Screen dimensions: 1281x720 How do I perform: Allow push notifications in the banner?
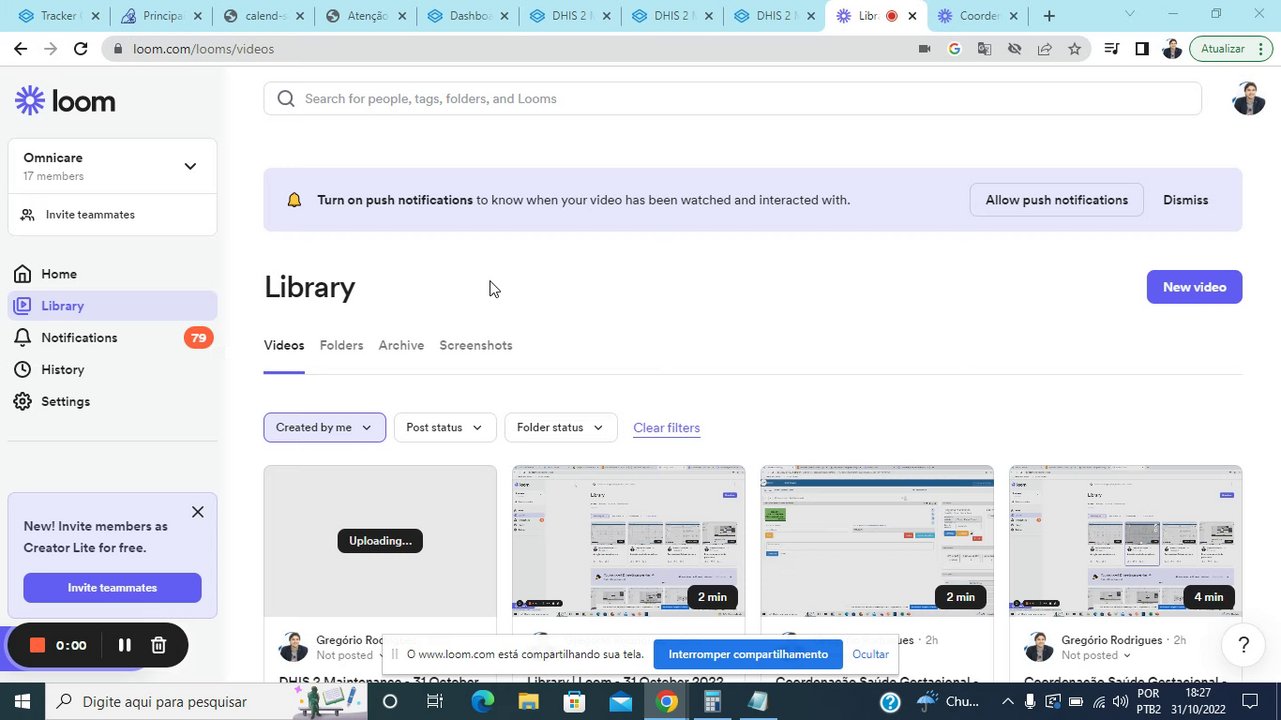click(1056, 200)
